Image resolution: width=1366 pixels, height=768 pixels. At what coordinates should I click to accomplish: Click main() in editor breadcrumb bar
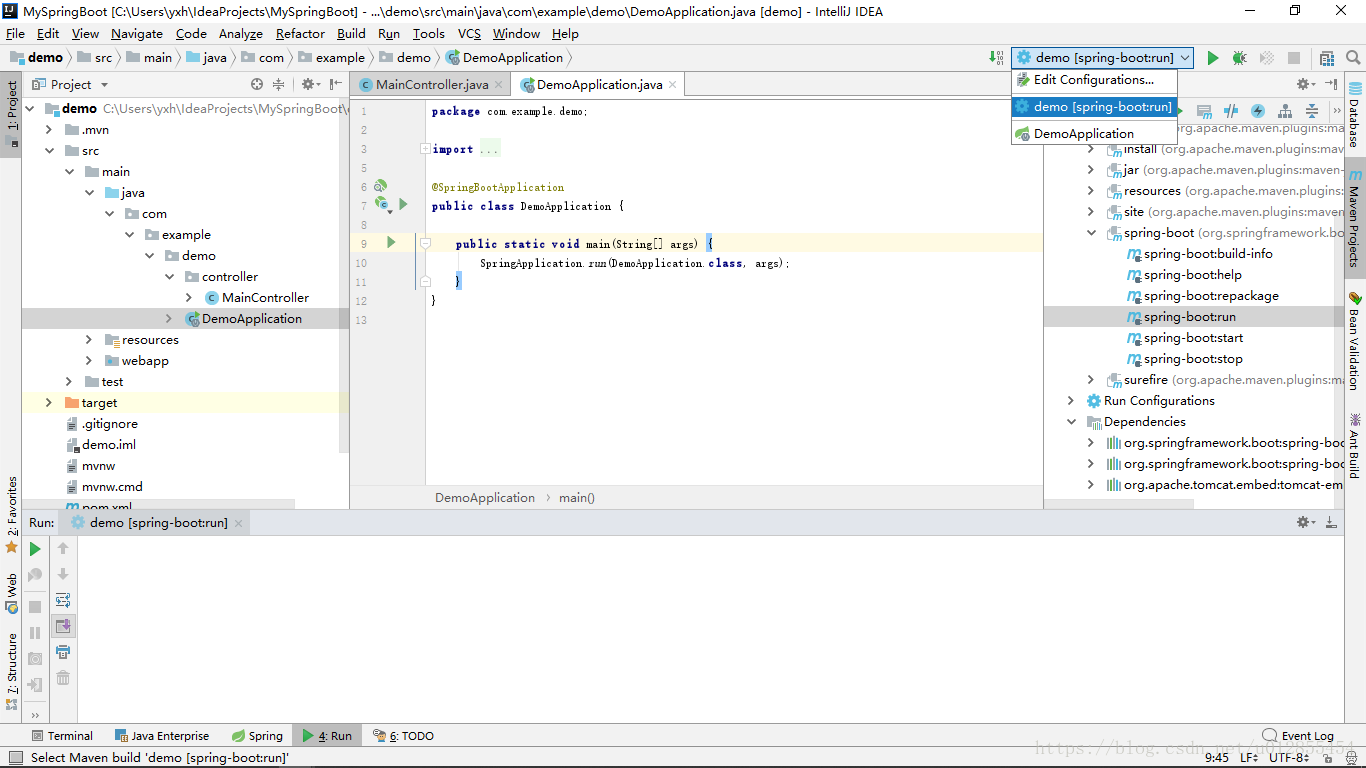(x=577, y=498)
